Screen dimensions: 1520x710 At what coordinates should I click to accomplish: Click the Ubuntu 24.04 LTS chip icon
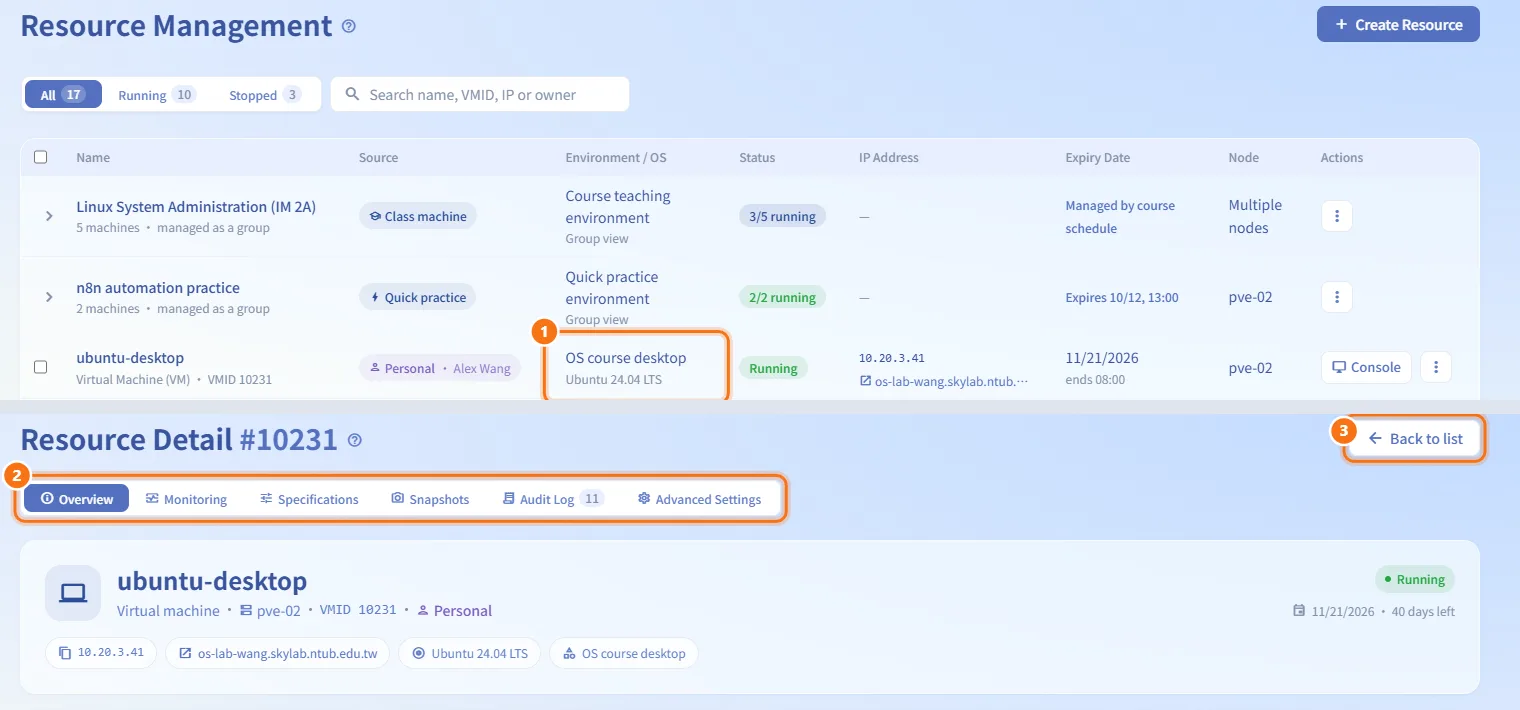point(419,653)
